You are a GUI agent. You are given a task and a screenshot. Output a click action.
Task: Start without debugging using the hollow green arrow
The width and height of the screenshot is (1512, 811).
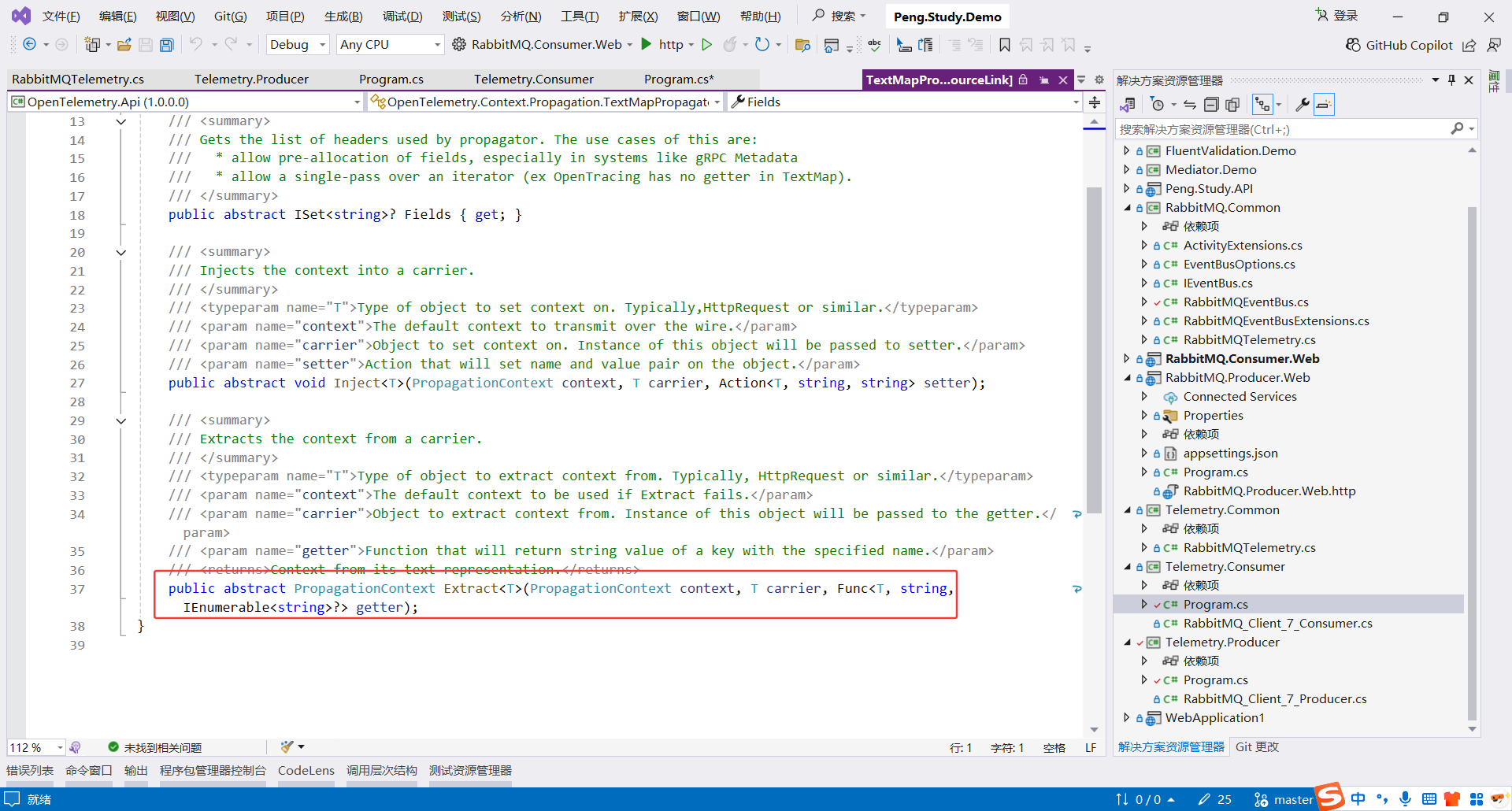[x=706, y=45]
